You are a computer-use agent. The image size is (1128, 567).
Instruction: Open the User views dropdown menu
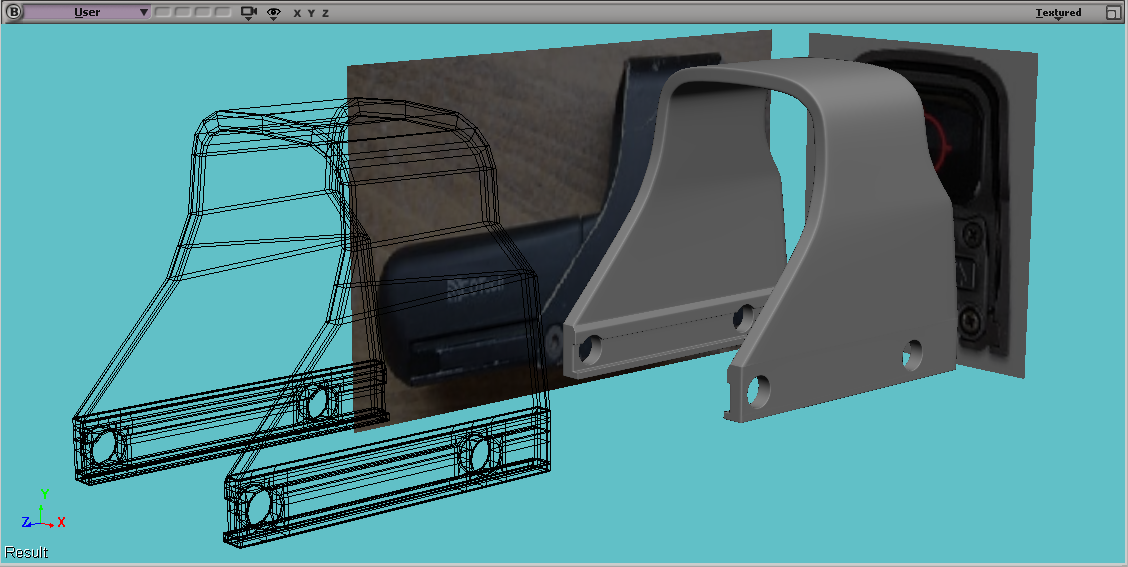(x=87, y=12)
